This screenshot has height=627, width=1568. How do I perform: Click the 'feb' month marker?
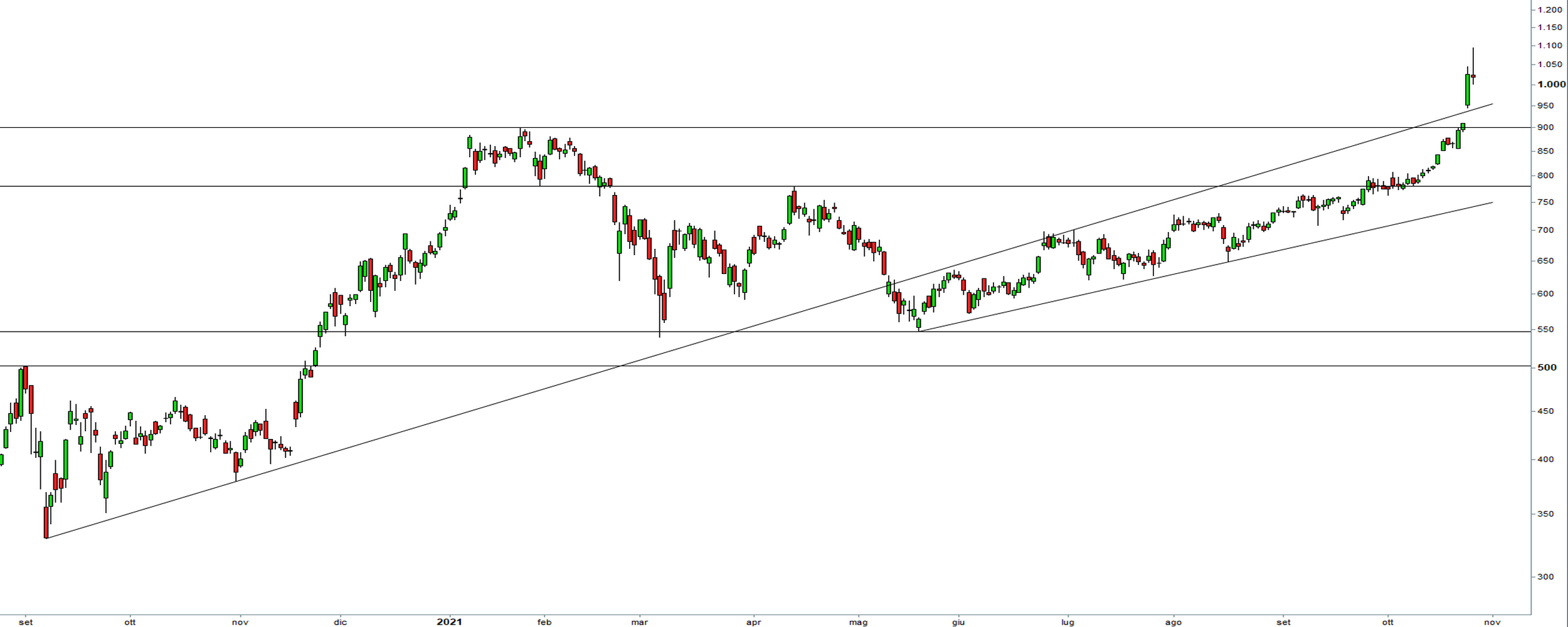coord(544,622)
